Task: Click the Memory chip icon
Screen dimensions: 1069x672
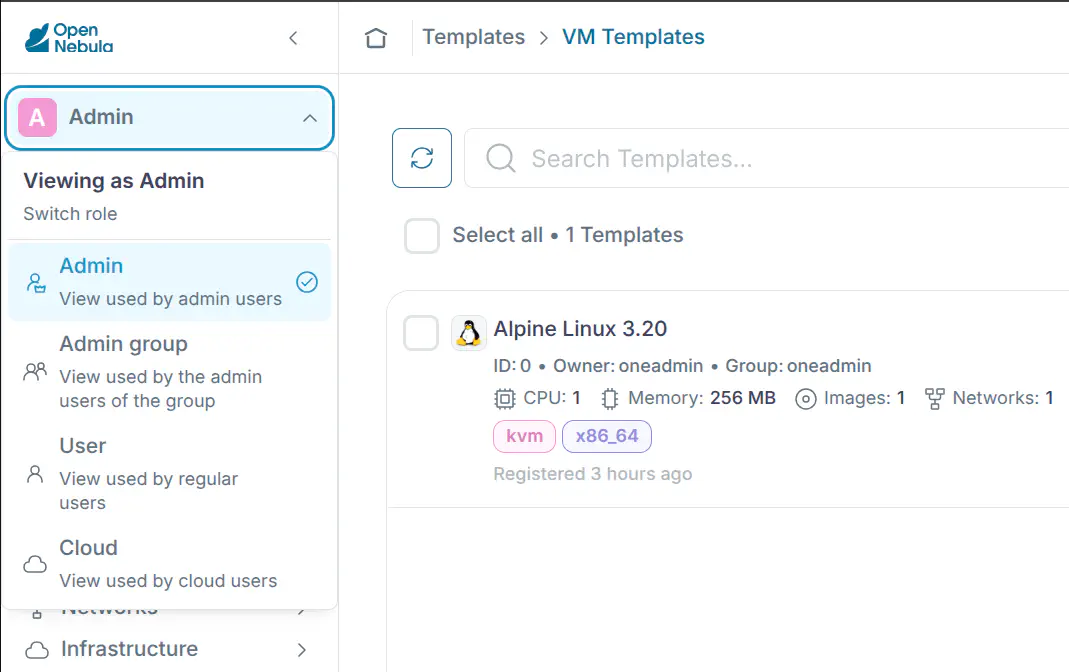Action: (x=610, y=398)
